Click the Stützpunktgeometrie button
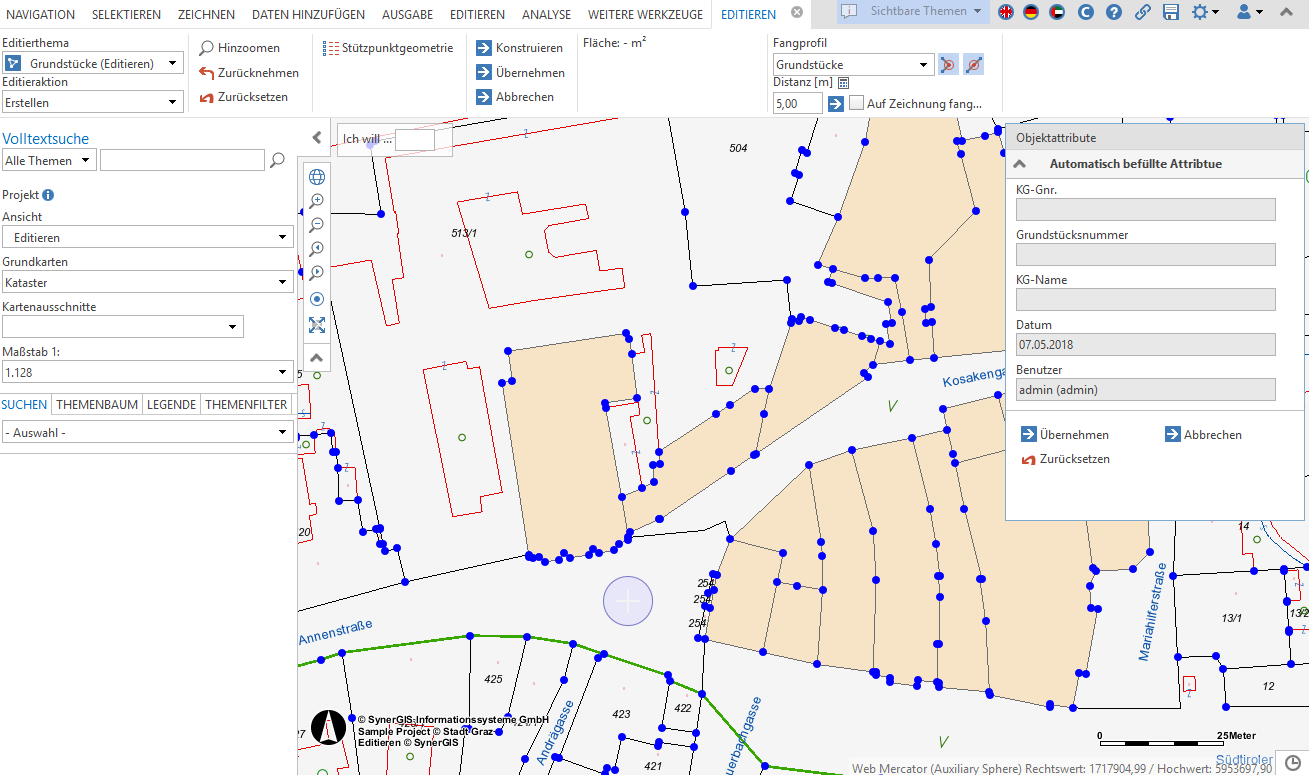Image resolution: width=1309 pixels, height=775 pixels. (x=388, y=48)
